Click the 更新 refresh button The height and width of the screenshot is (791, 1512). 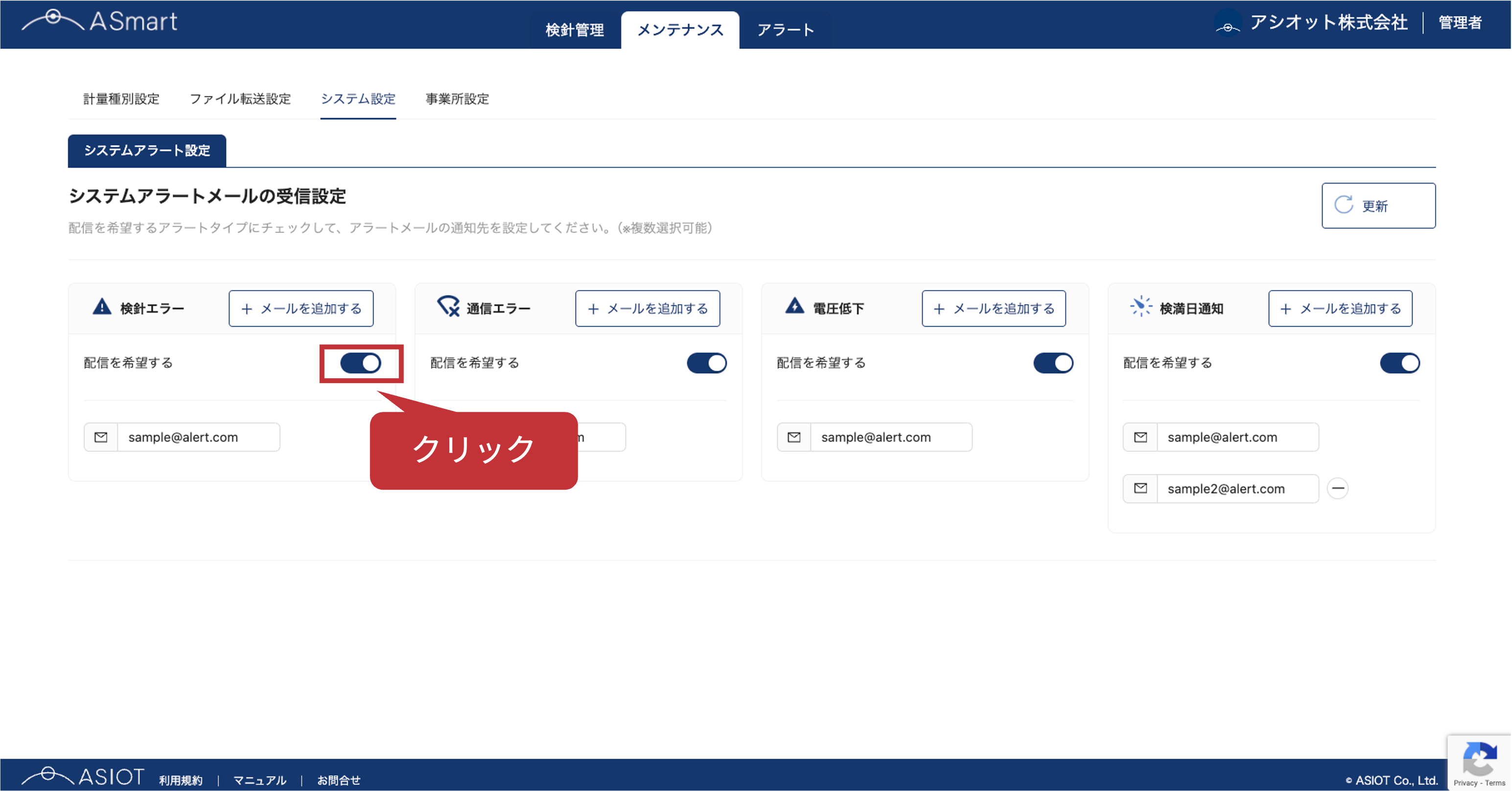pos(1378,205)
